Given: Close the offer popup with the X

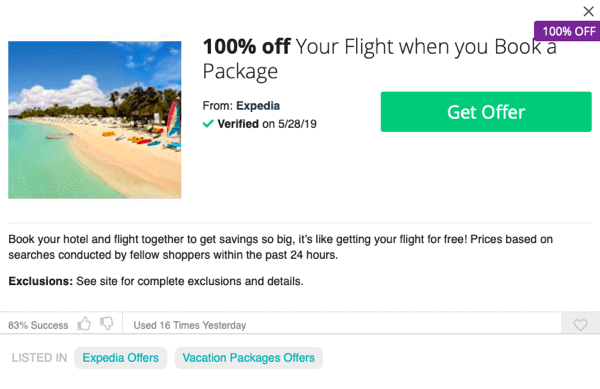Looking at the screenshot, I should pos(588,11).
